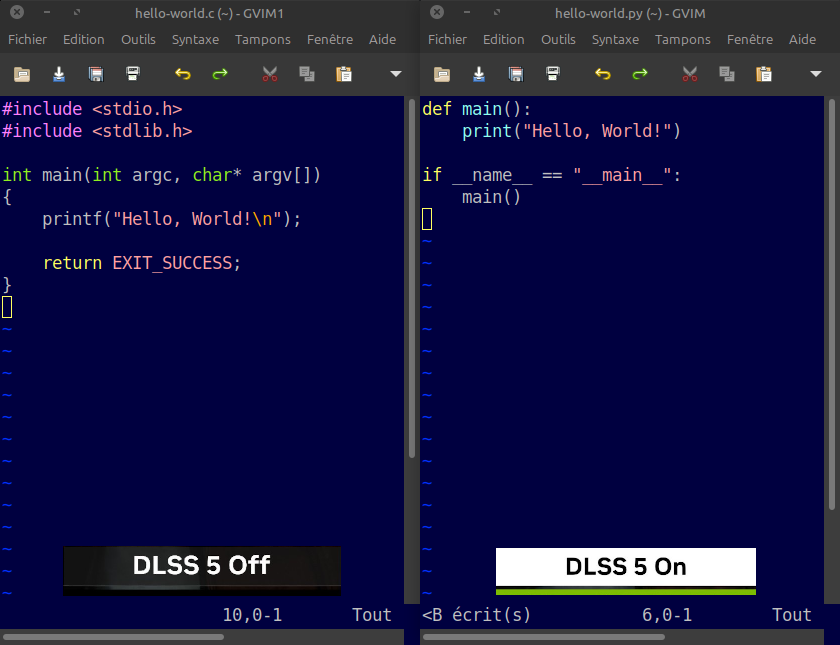Print icon in hello-world.c window

click(133, 73)
